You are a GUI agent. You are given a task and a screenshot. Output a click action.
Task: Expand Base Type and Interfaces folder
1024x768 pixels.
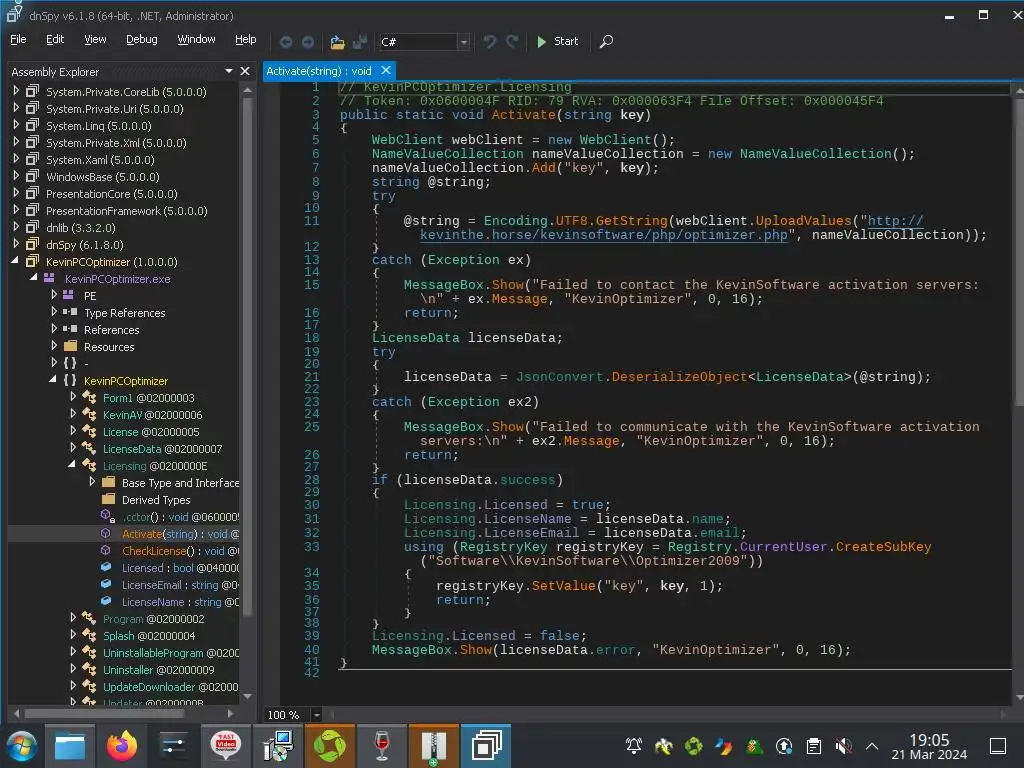[x=92, y=481]
